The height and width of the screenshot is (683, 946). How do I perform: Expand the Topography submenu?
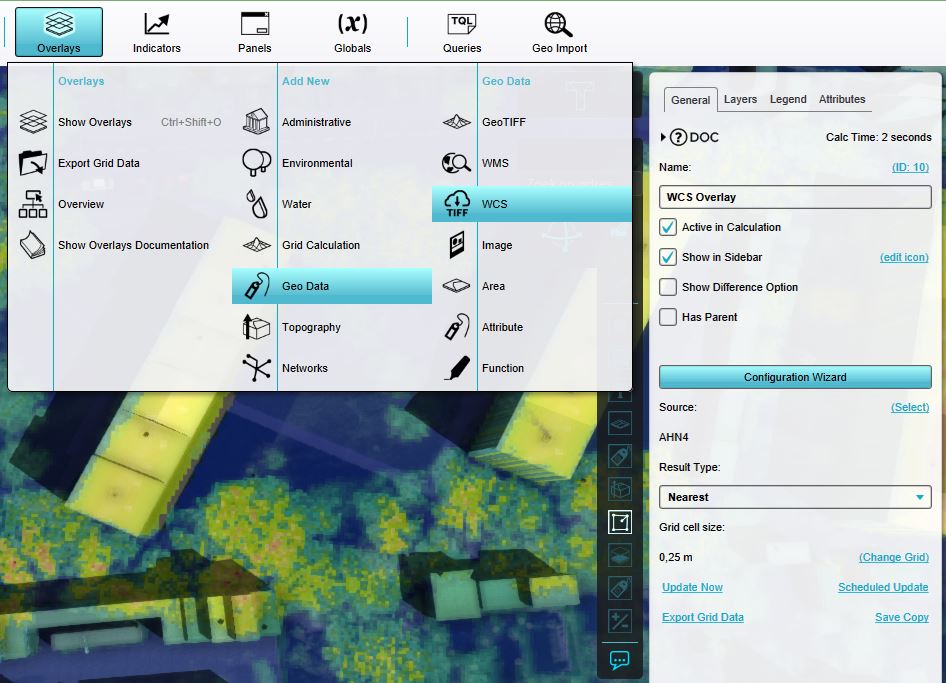coord(311,327)
